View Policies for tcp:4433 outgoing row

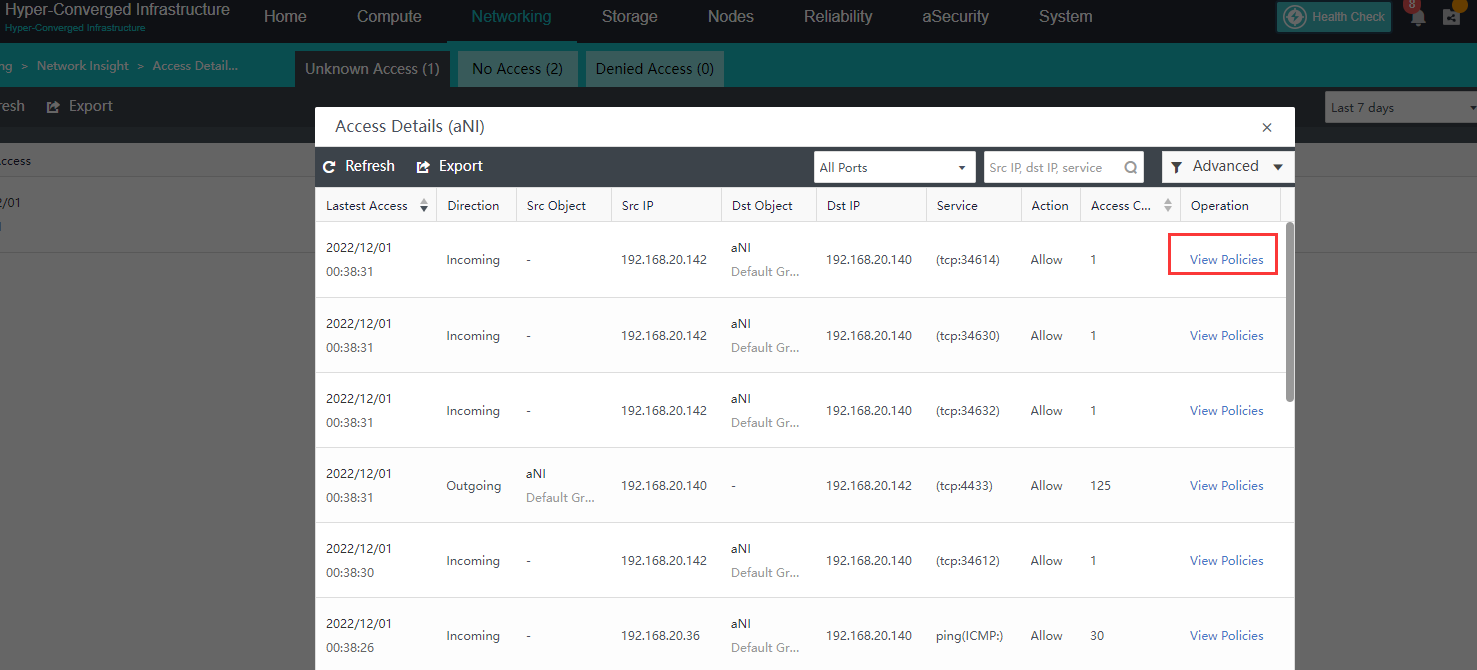pyautogui.click(x=1226, y=486)
